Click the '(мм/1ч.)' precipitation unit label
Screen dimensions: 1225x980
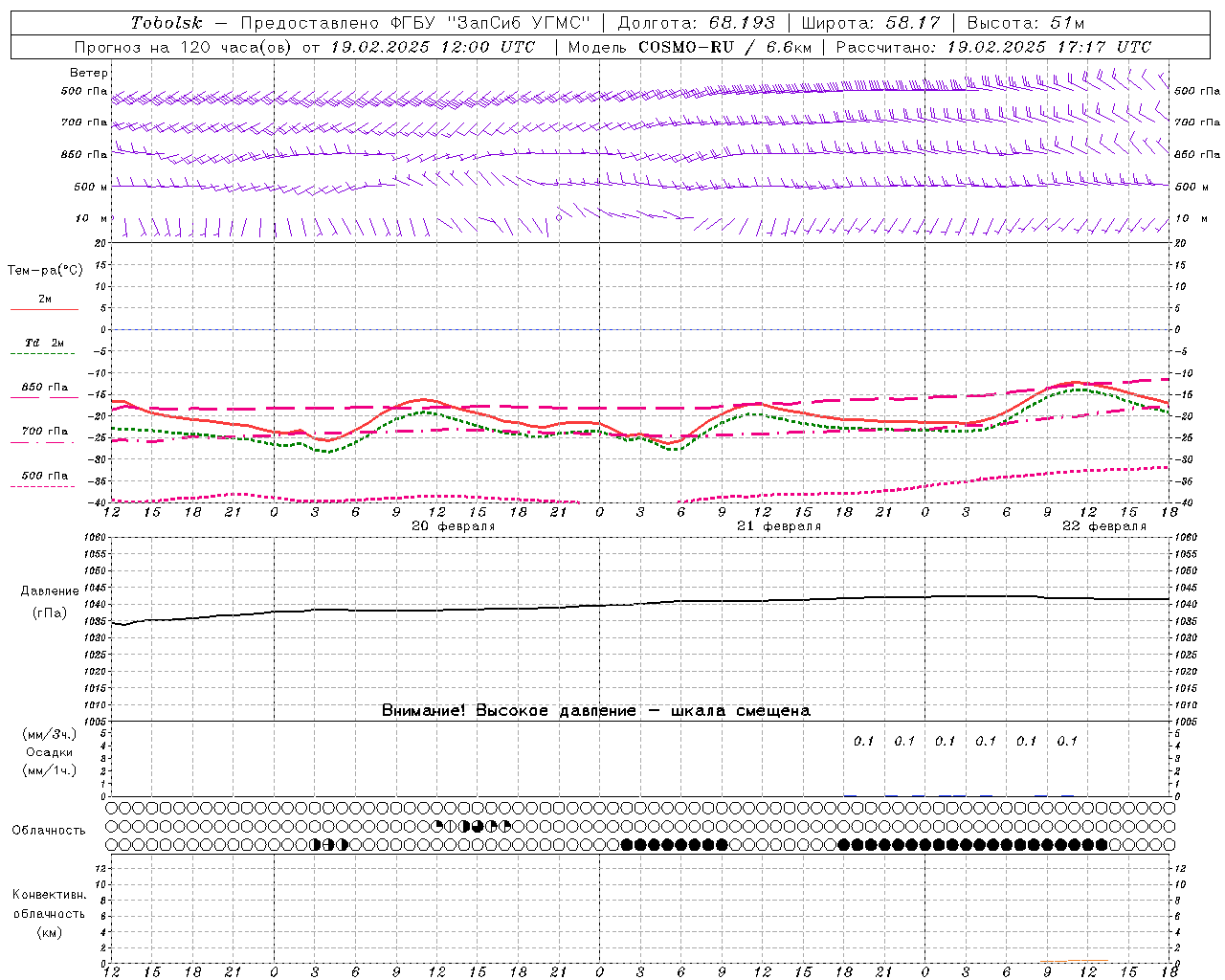[50, 770]
